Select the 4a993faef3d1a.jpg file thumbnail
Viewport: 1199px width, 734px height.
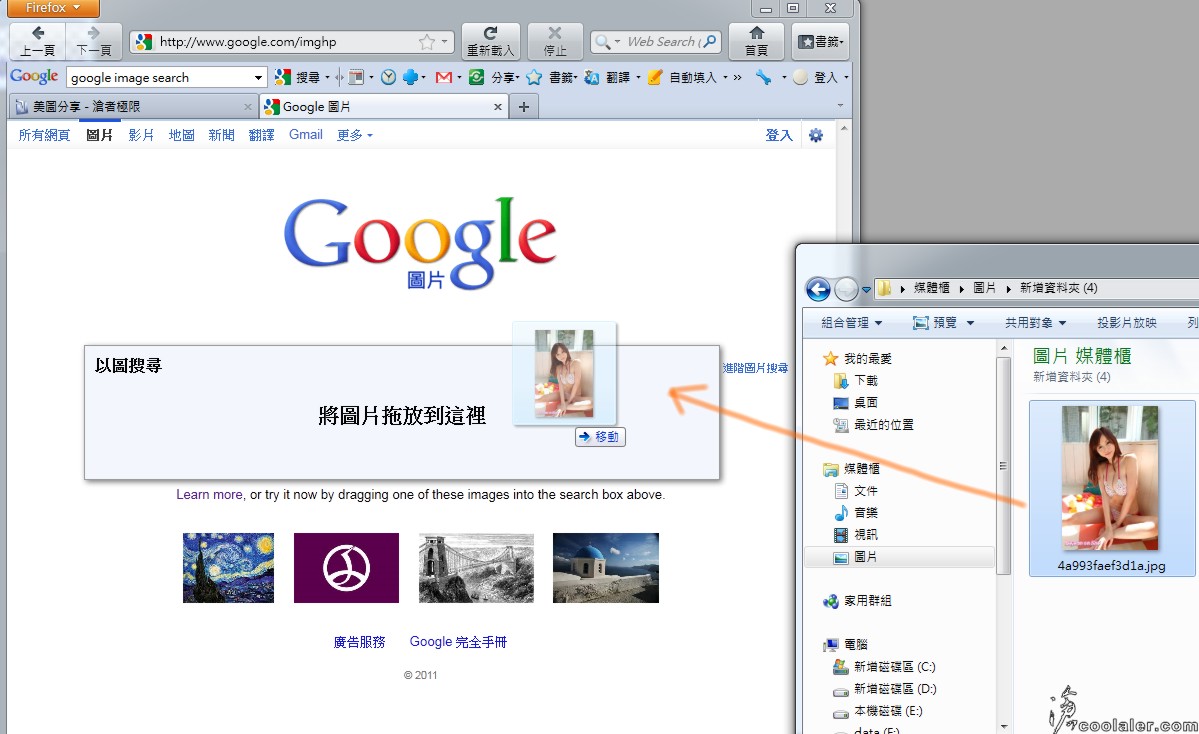1111,488
